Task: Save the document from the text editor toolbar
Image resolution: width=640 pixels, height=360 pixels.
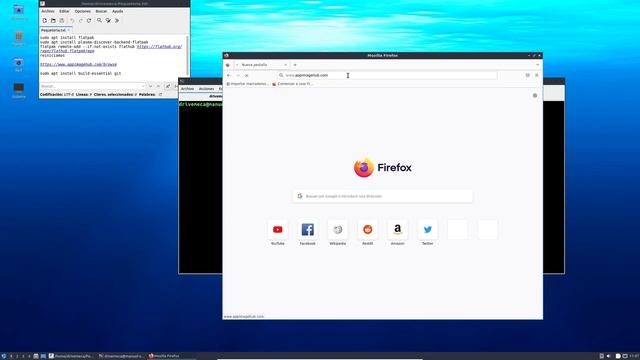Action: (x=62, y=20)
